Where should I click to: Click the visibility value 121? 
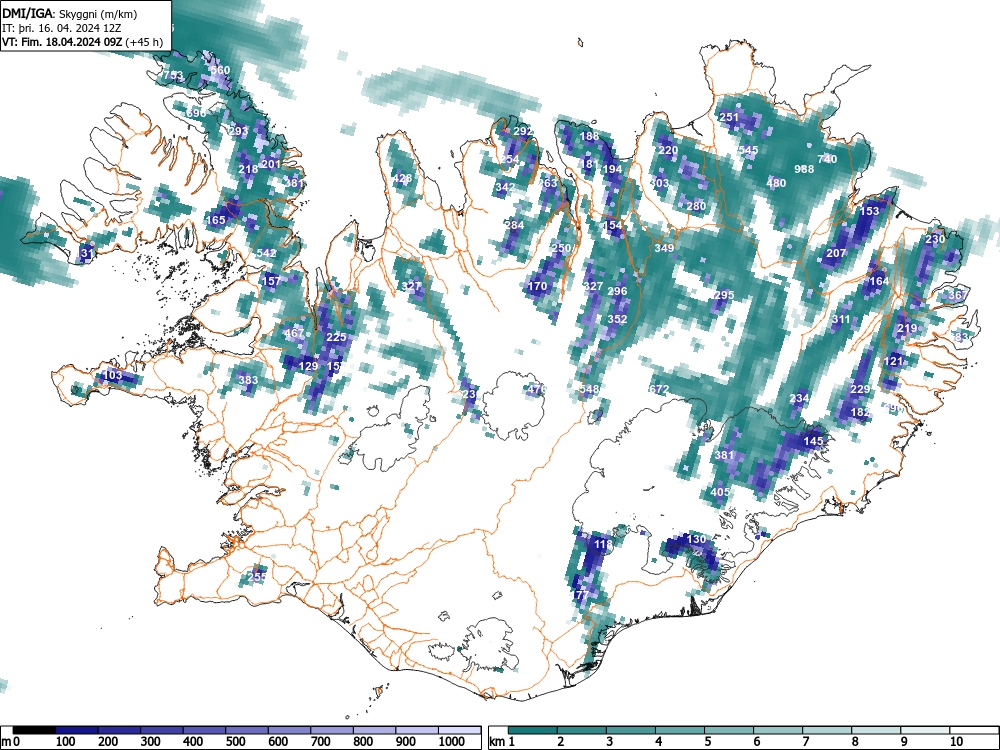click(x=893, y=361)
